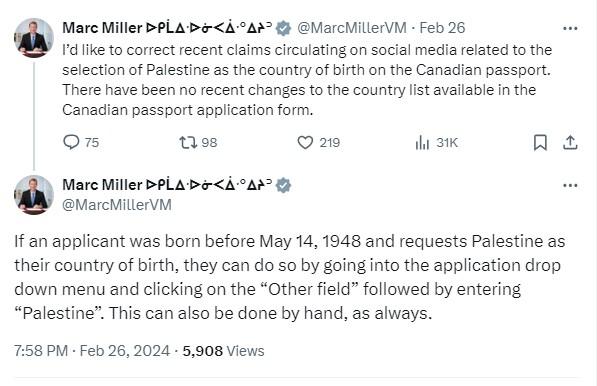
Task: Click the Feb 26 date link
Action: tap(442, 28)
